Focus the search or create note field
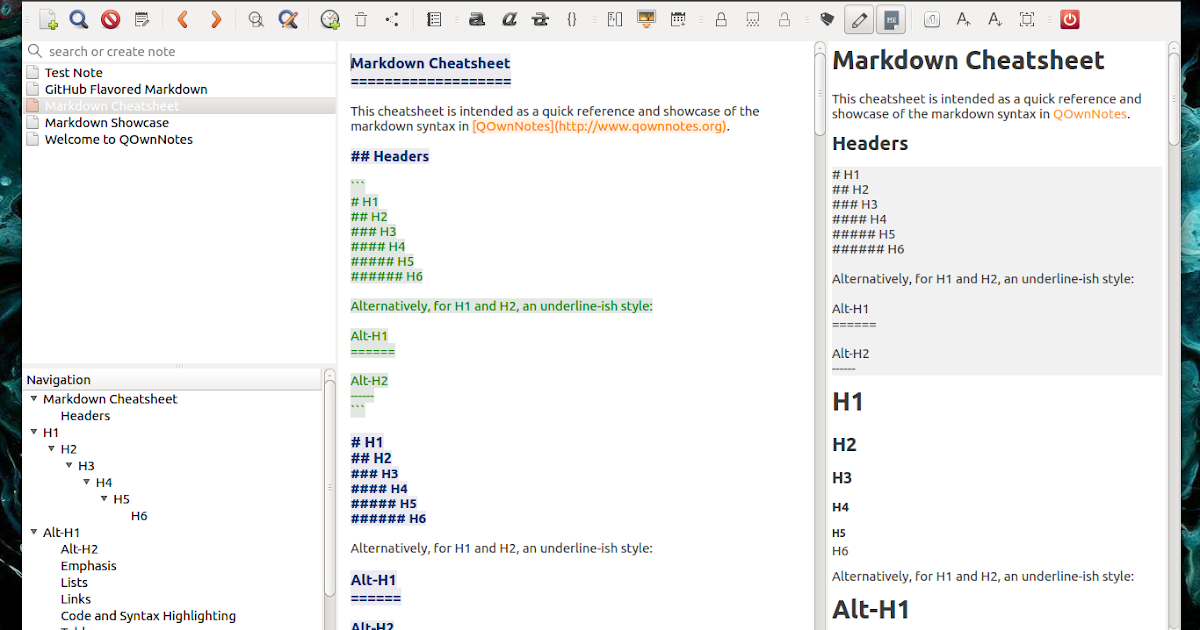Viewport: 1200px width, 630px height. tap(180, 51)
